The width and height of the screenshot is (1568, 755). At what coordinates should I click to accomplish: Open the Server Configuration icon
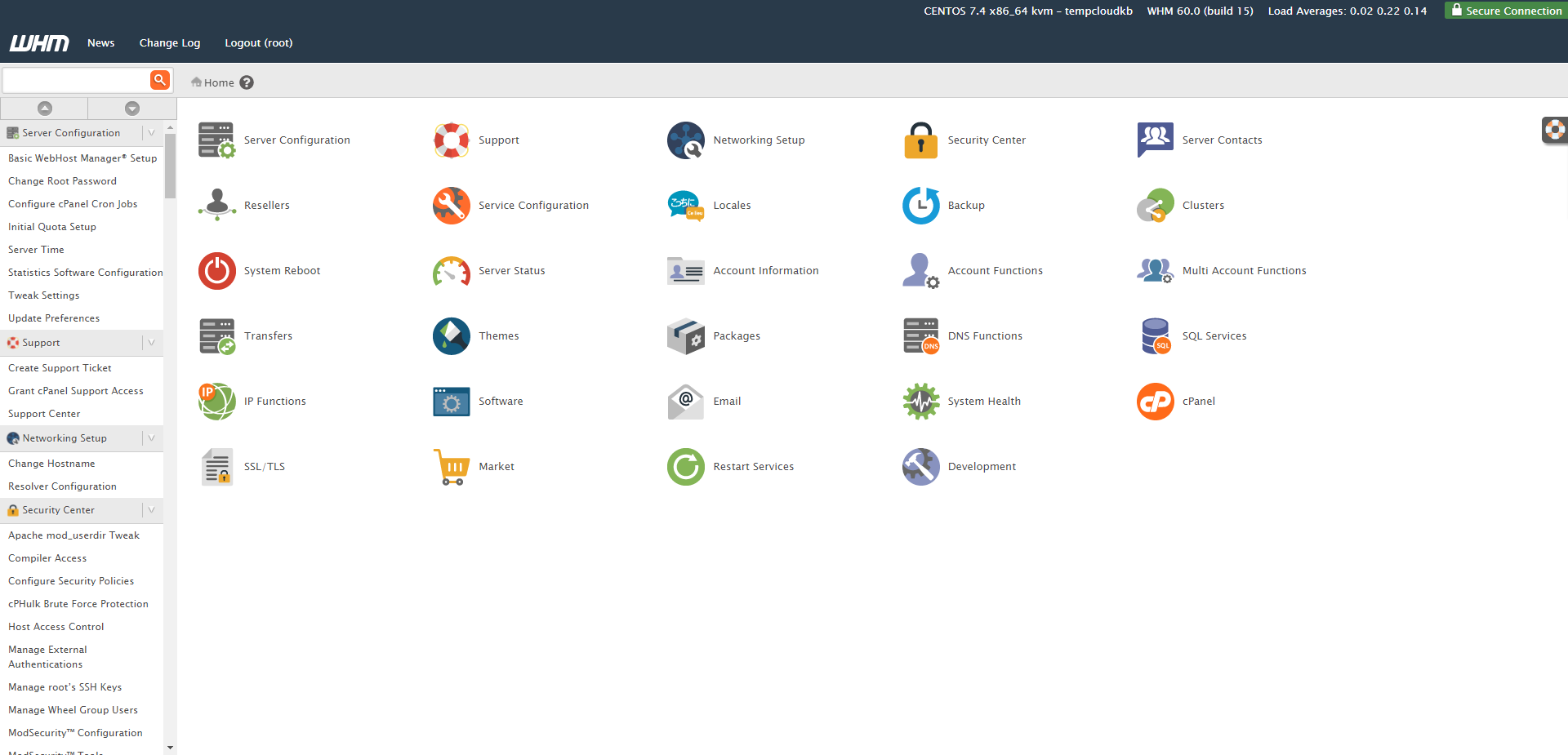pos(216,140)
